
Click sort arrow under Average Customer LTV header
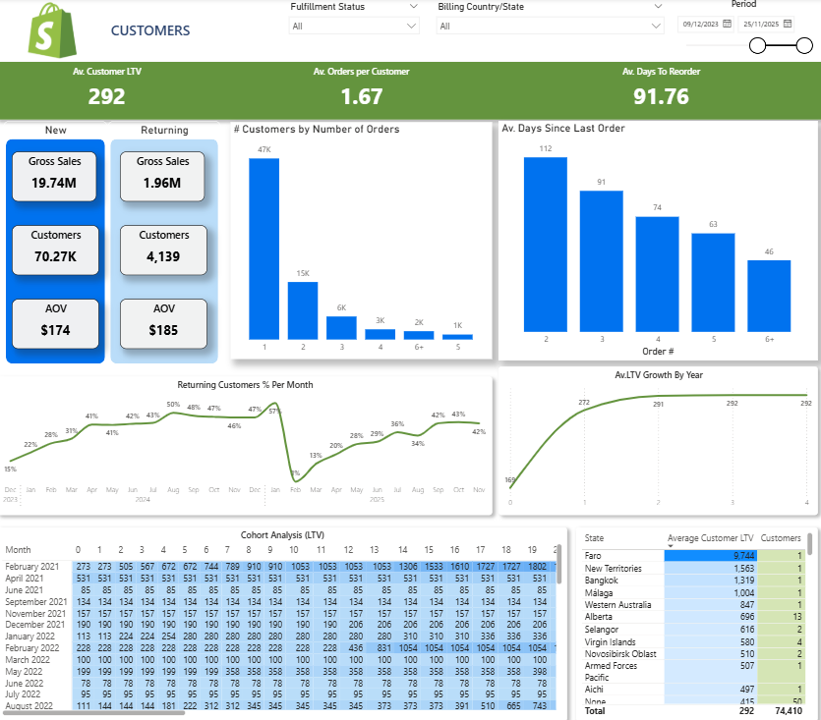click(x=671, y=547)
